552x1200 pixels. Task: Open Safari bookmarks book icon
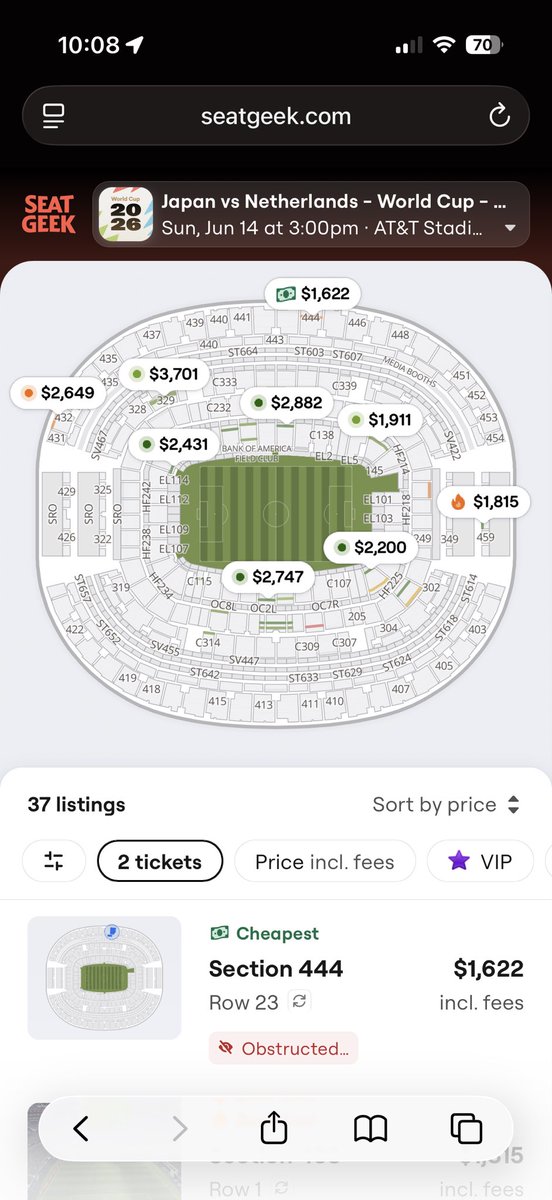(371, 1129)
